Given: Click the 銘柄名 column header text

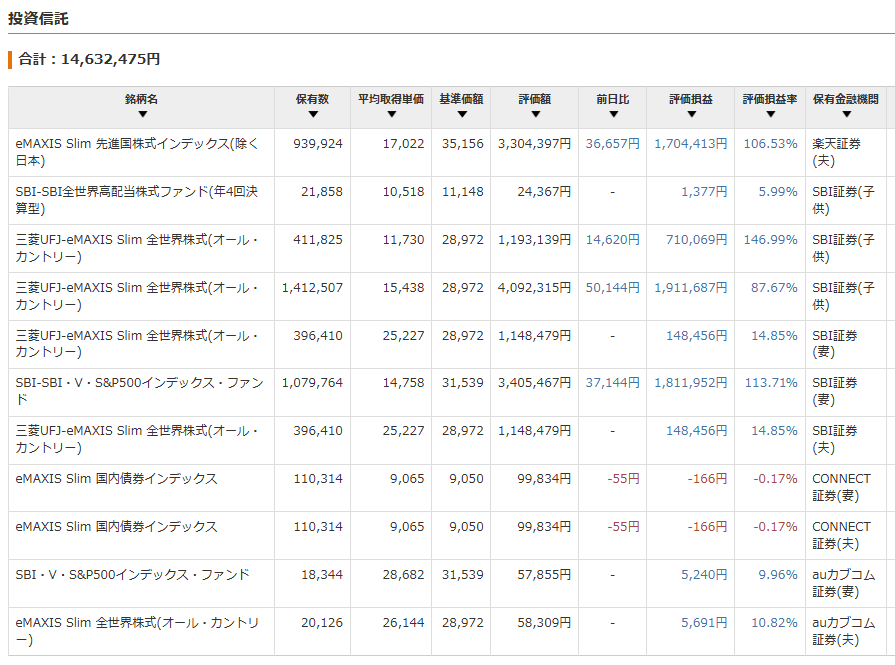Looking at the screenshot, I should click(x=142, y=99).
